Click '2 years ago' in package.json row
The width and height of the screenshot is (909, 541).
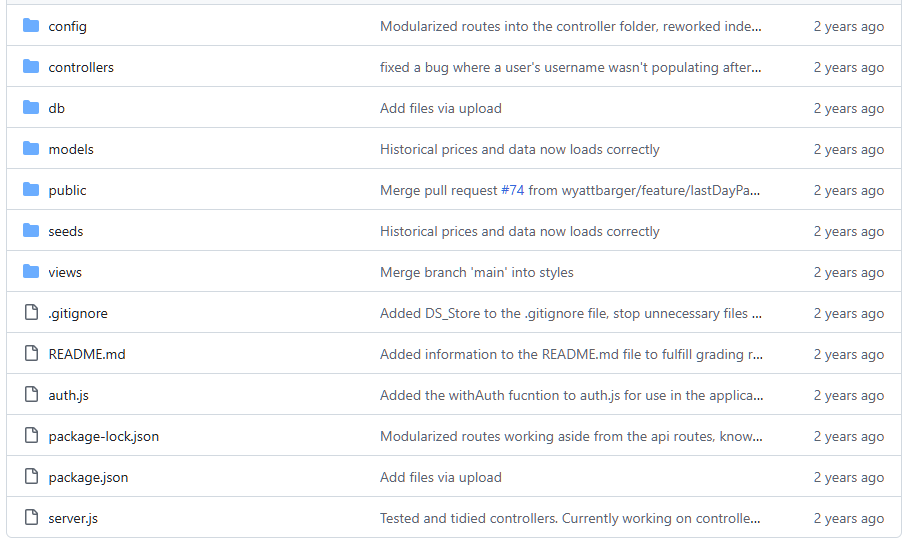point(849,477)
